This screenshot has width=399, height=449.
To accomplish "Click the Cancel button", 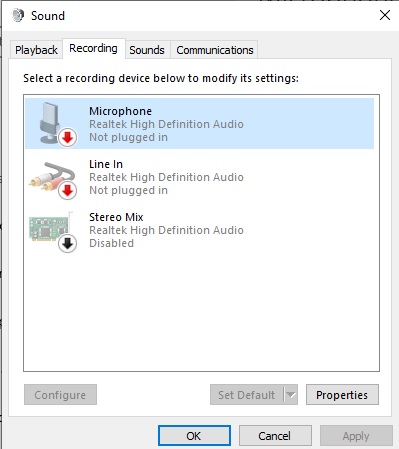I will click(x=275, y=436).
